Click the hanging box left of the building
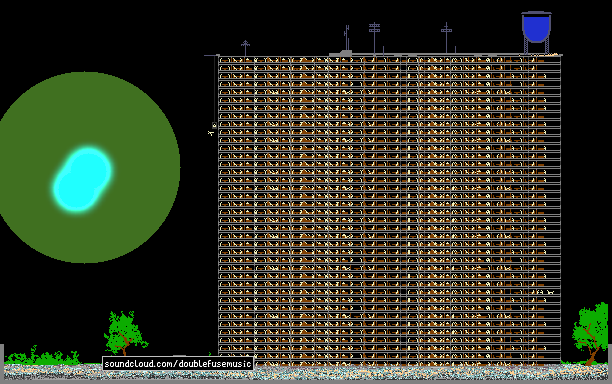Screen dimensions: 612x384 click(214, 125)
